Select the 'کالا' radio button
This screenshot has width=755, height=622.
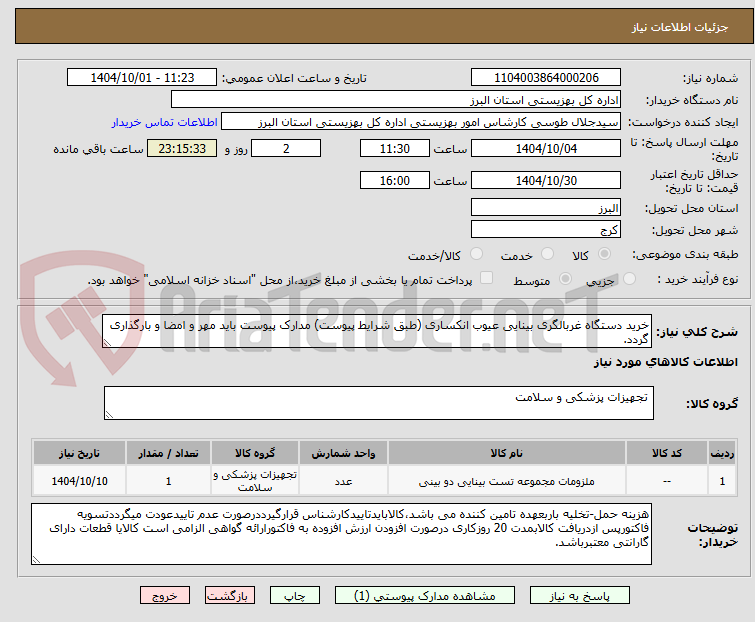click(604, 254)
